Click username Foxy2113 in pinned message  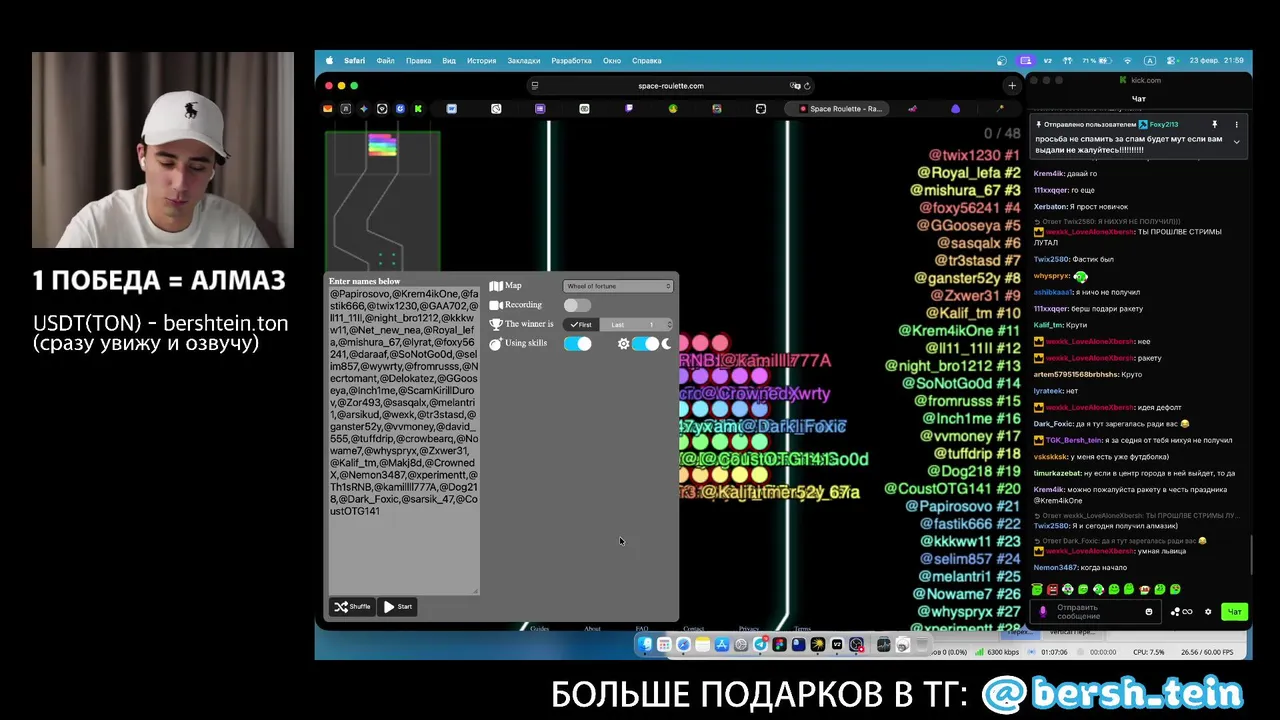(x=1164, y=125)
